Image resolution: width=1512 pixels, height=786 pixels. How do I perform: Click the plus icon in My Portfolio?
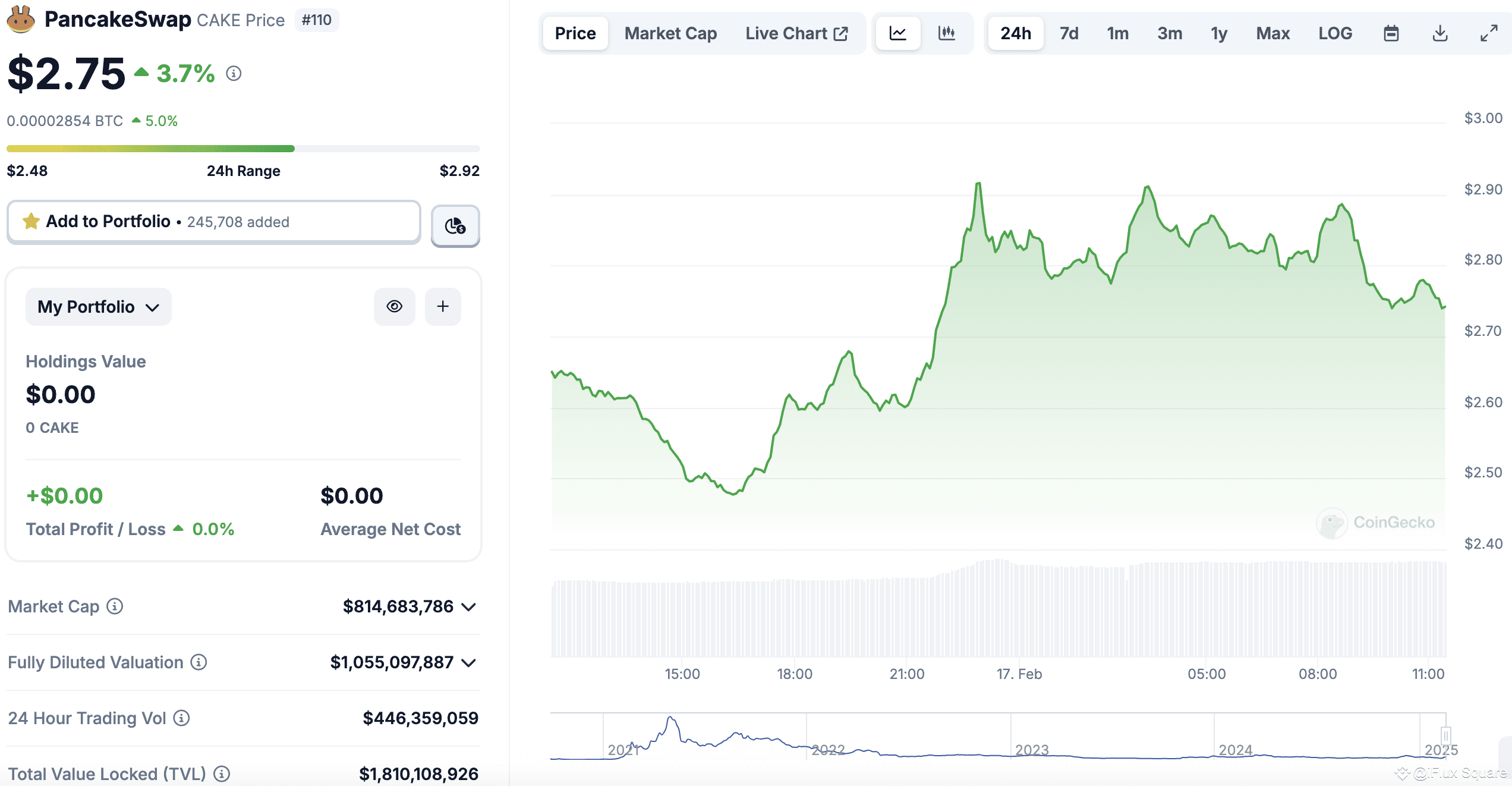coord(443,306)
